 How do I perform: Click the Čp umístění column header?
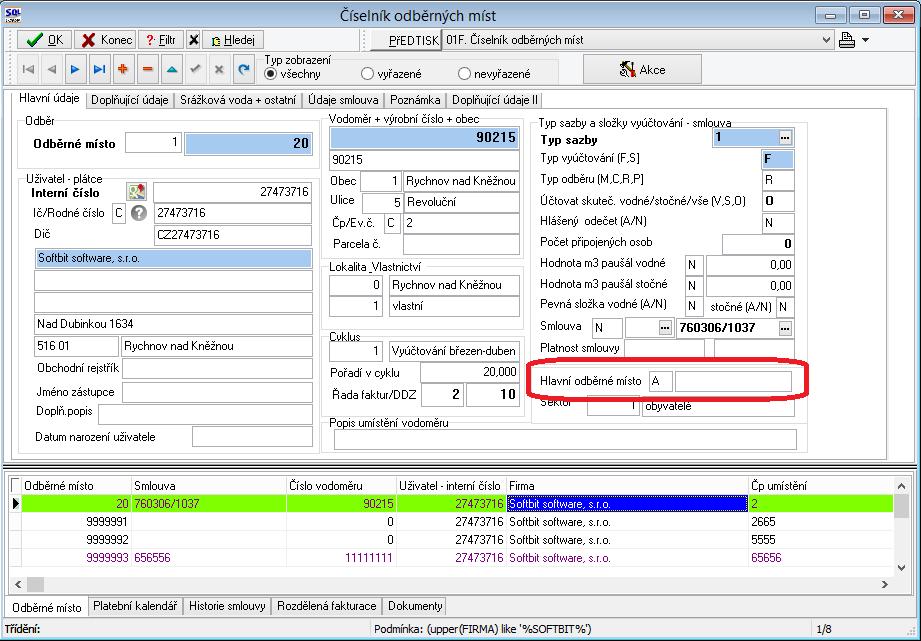point(821,486)
